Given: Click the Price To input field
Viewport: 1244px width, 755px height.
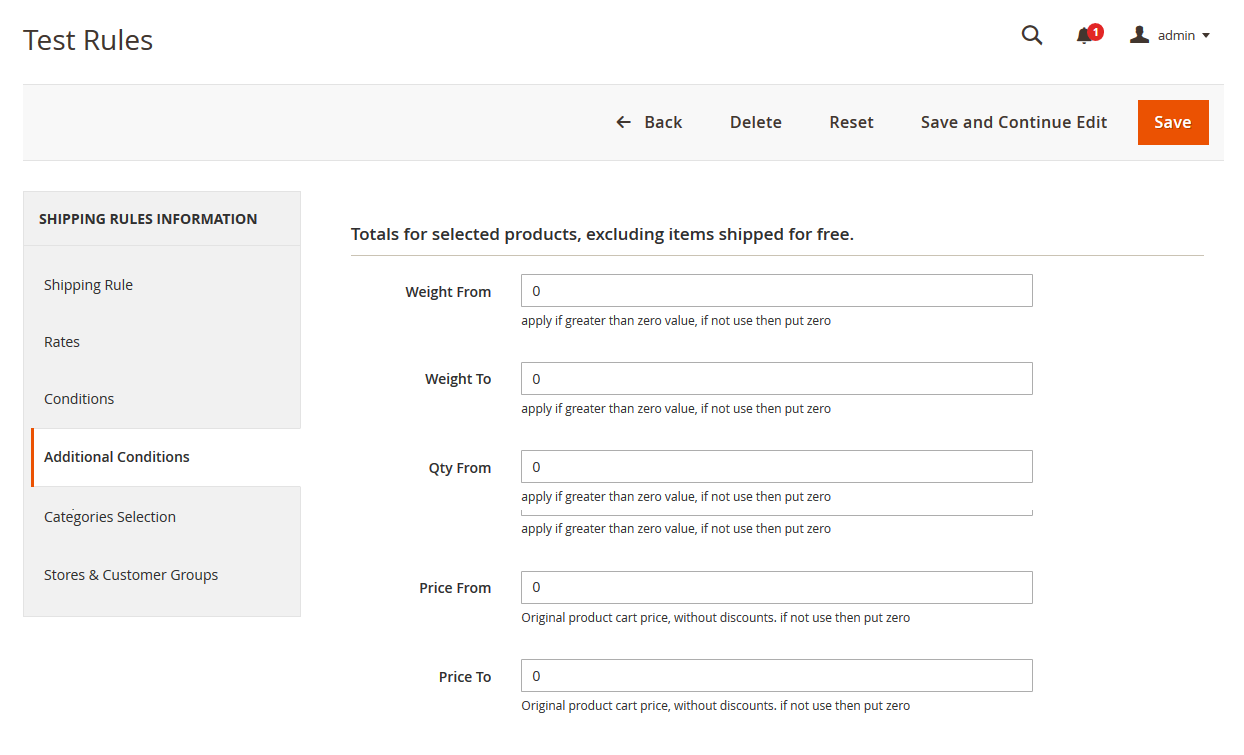Looking at the screenshot, I should [x=776, y=676].
